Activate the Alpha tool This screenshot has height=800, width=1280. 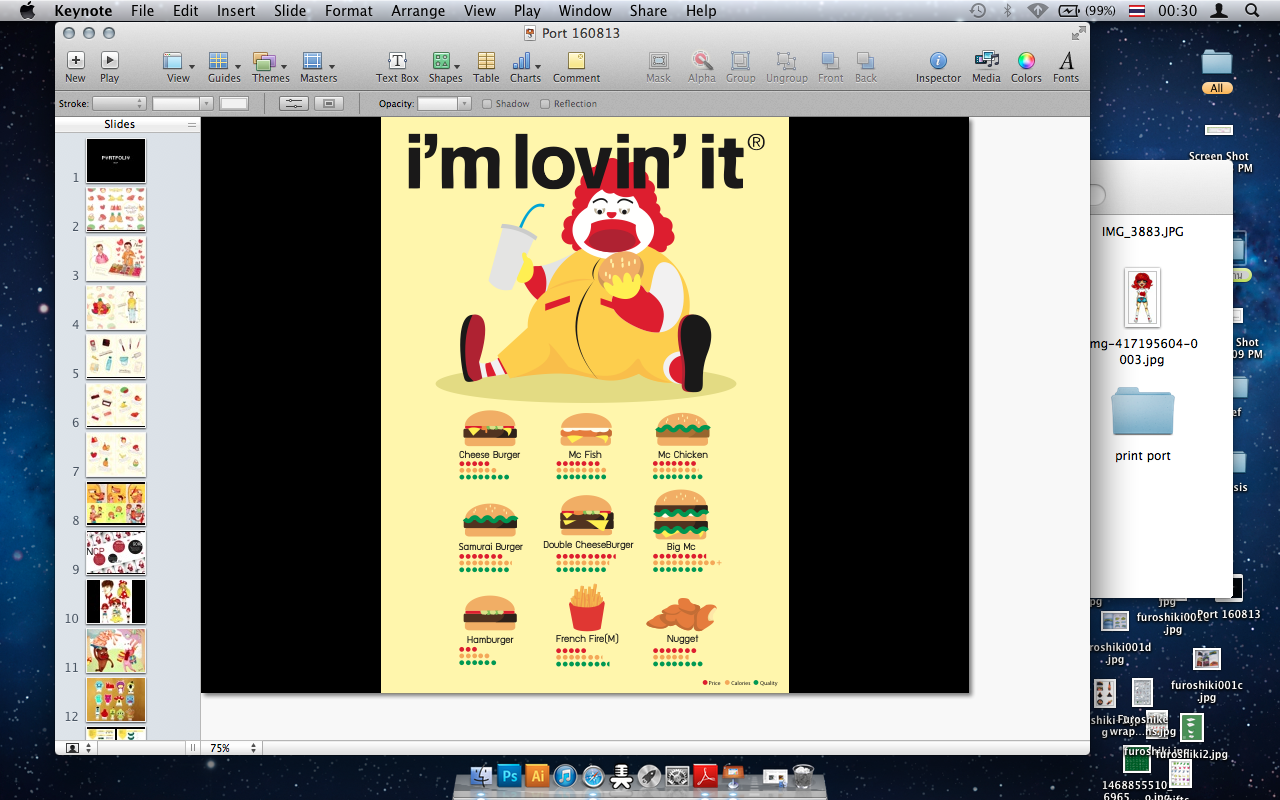tap(702, 67)
